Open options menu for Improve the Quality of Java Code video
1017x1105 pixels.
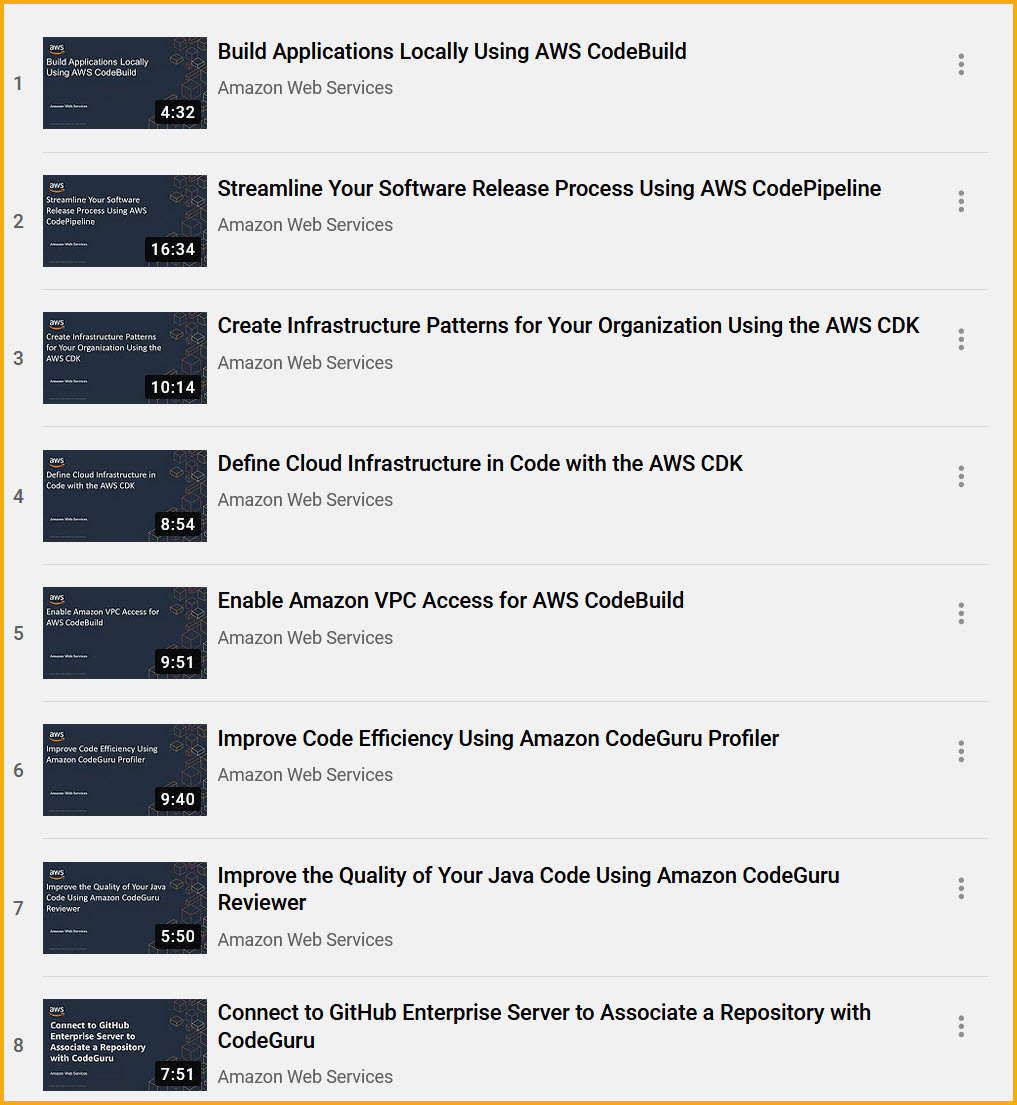pos(961,888)
